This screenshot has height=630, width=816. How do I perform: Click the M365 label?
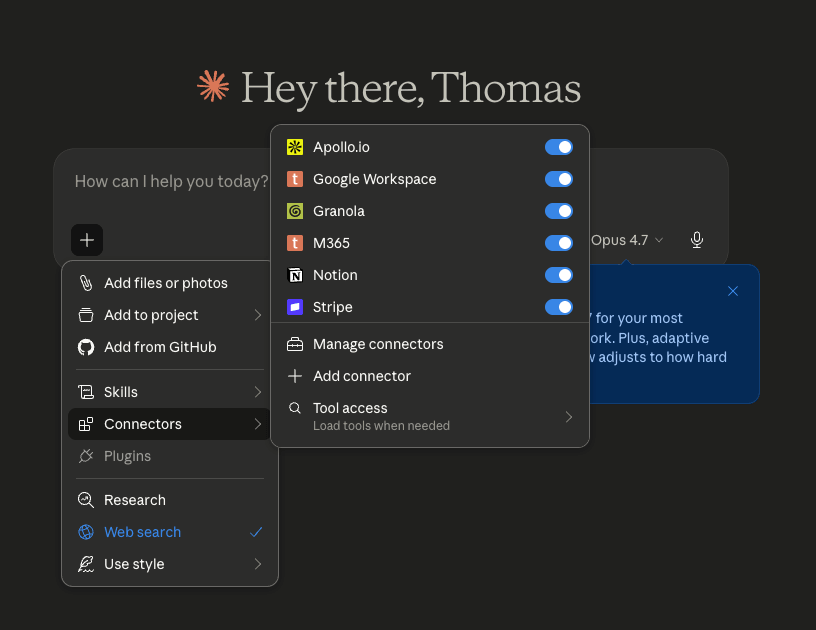[332, 243]
